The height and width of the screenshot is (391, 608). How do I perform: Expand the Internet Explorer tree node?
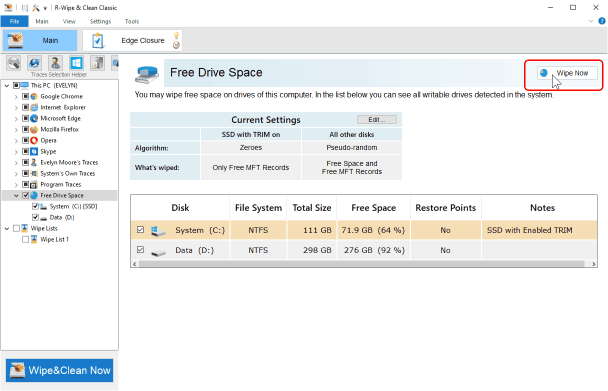coord(16,107)
